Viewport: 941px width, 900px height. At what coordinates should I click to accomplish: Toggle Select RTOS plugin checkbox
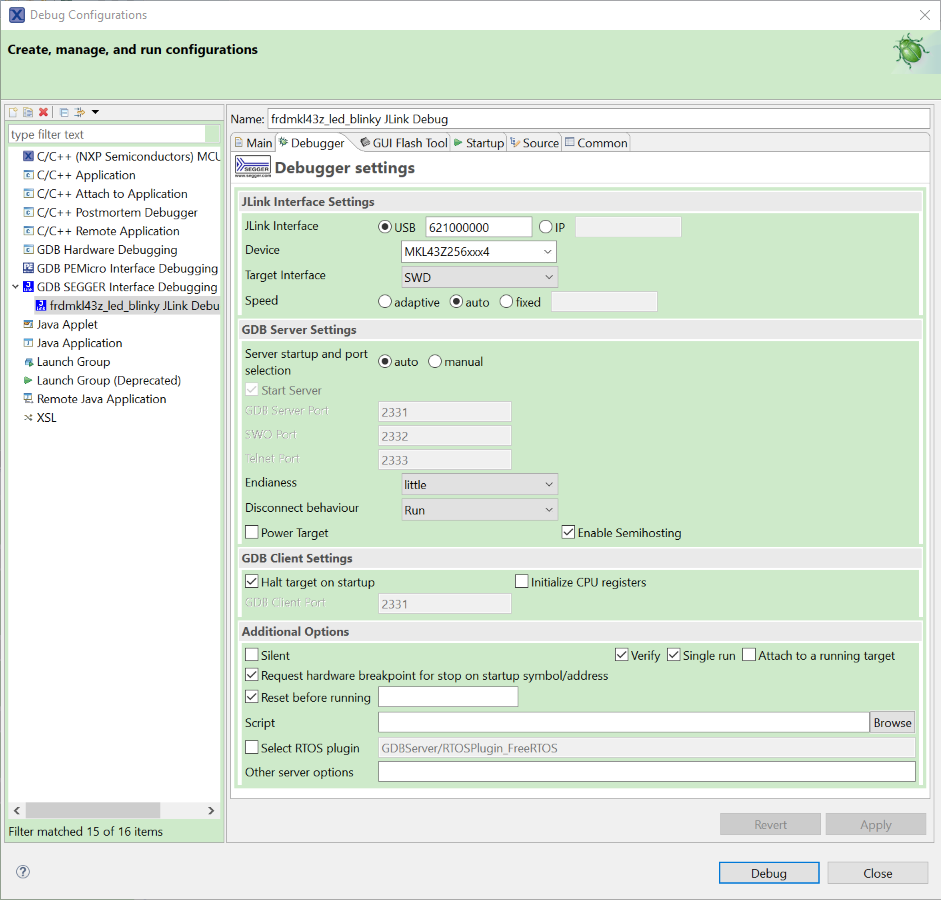click(252, 748)
